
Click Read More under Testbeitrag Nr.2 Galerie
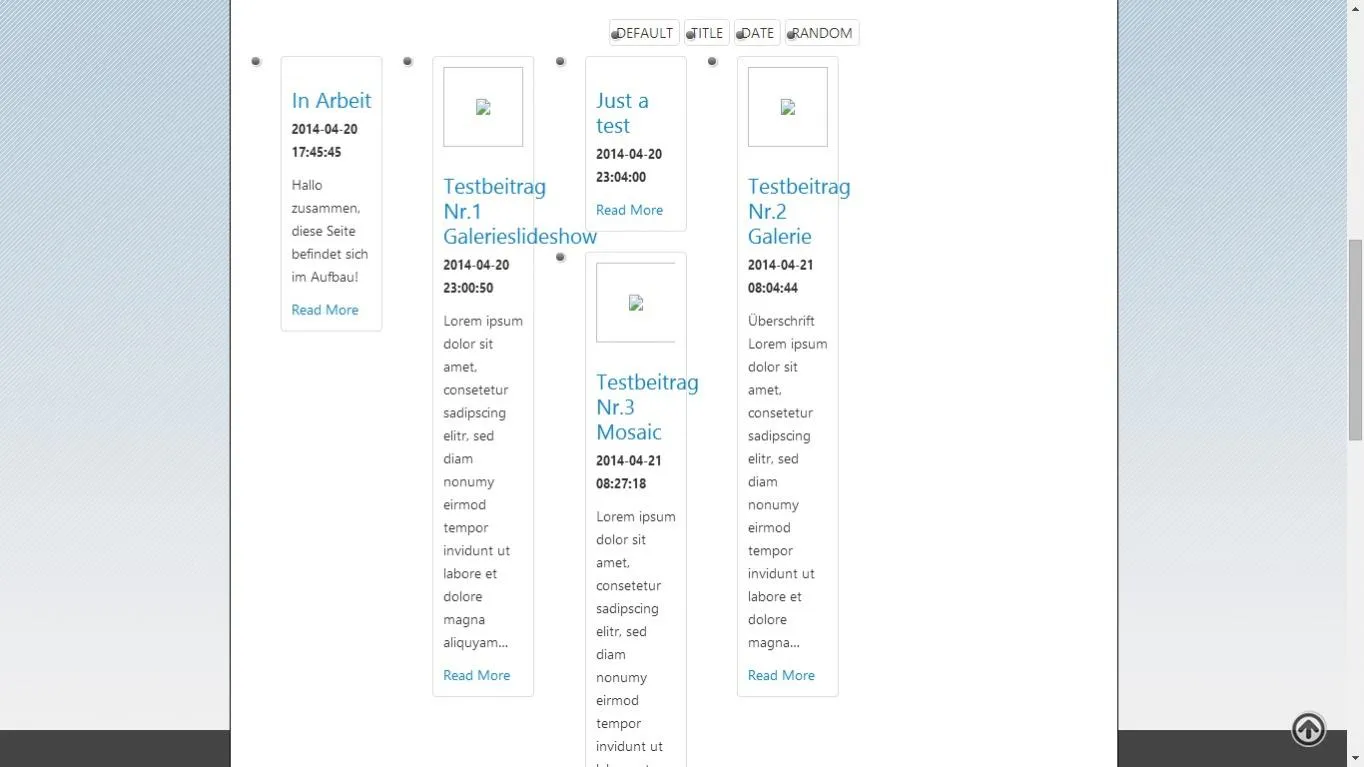pyautogui.click(x=781, y=675)
